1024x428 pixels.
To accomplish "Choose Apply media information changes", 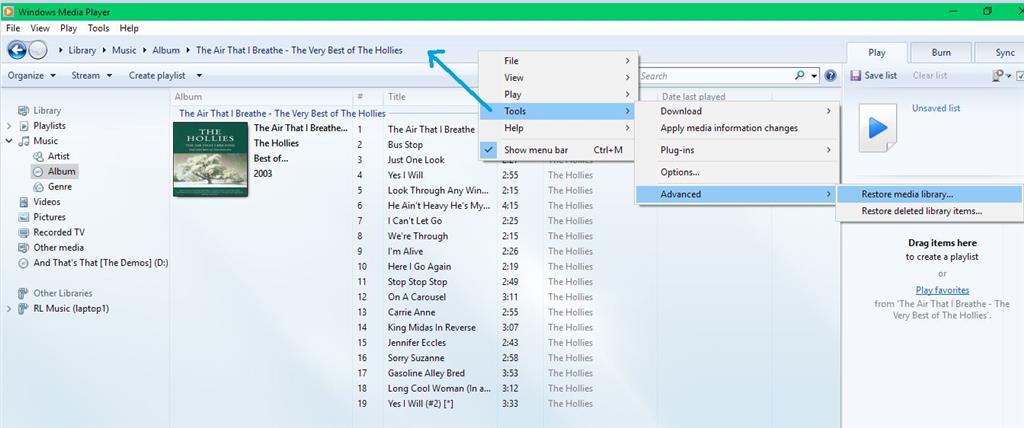I will (x=737, y=128).
